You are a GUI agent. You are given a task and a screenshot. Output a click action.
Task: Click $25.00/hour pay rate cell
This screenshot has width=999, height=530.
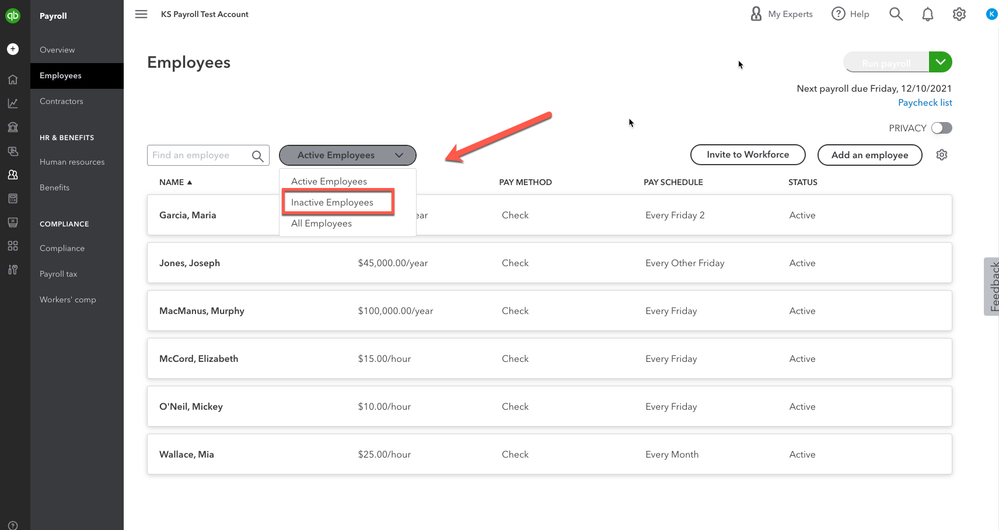(x=384, y=454)
